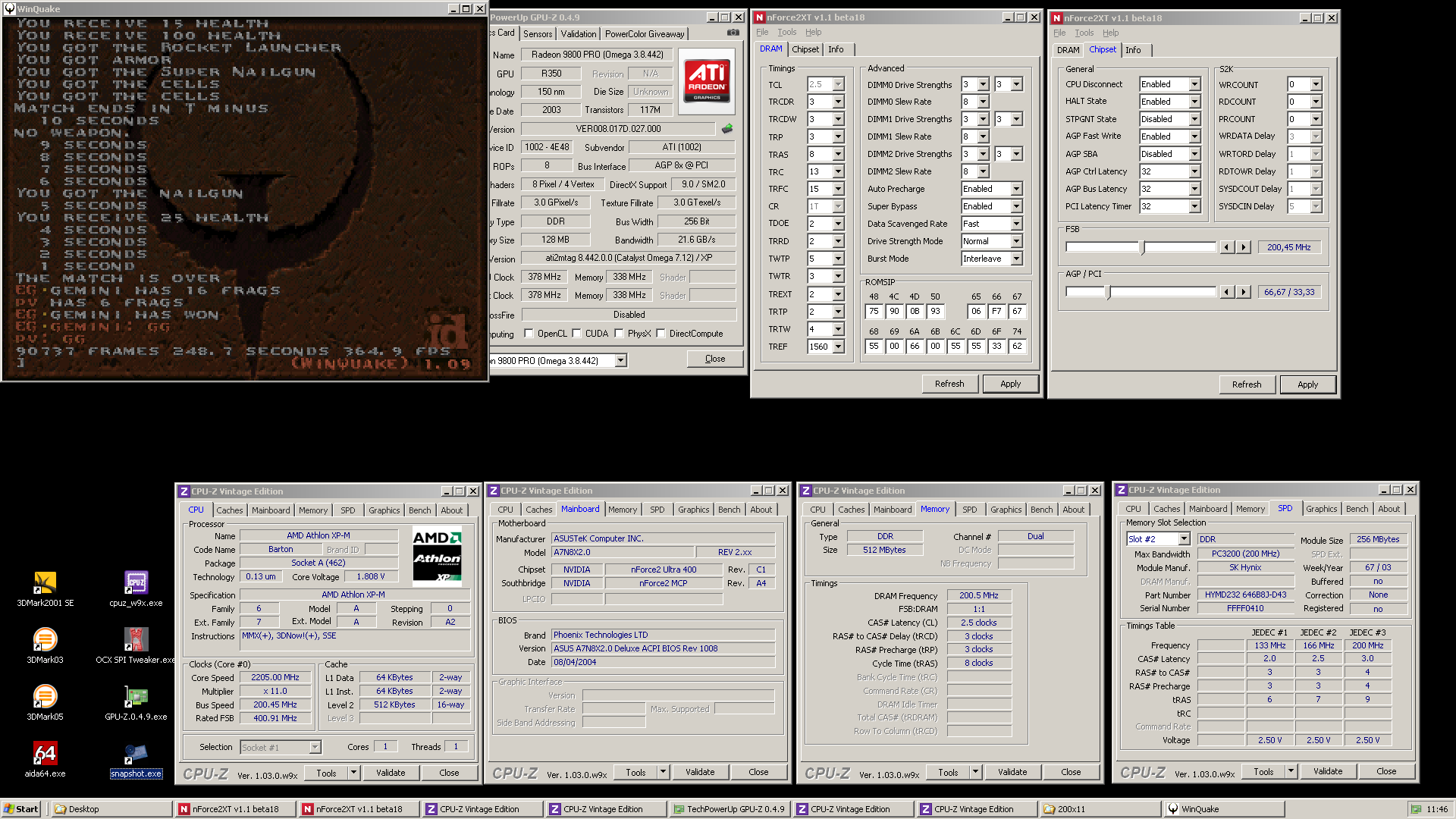
Task: Expand the TRCDR timing dropdown
Action: point(838,102)
